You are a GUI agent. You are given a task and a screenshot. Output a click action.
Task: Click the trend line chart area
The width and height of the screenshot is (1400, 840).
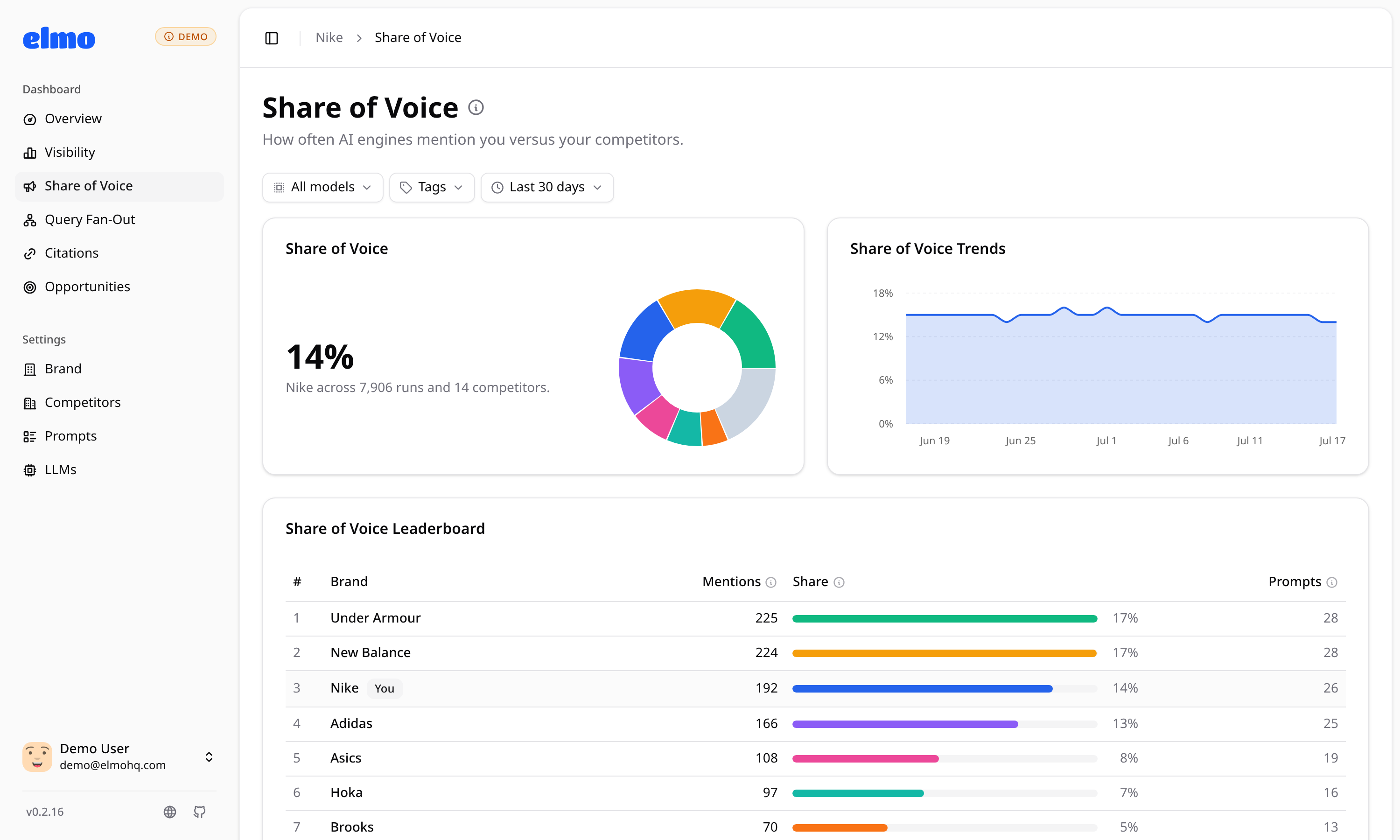click(1121, 365)
